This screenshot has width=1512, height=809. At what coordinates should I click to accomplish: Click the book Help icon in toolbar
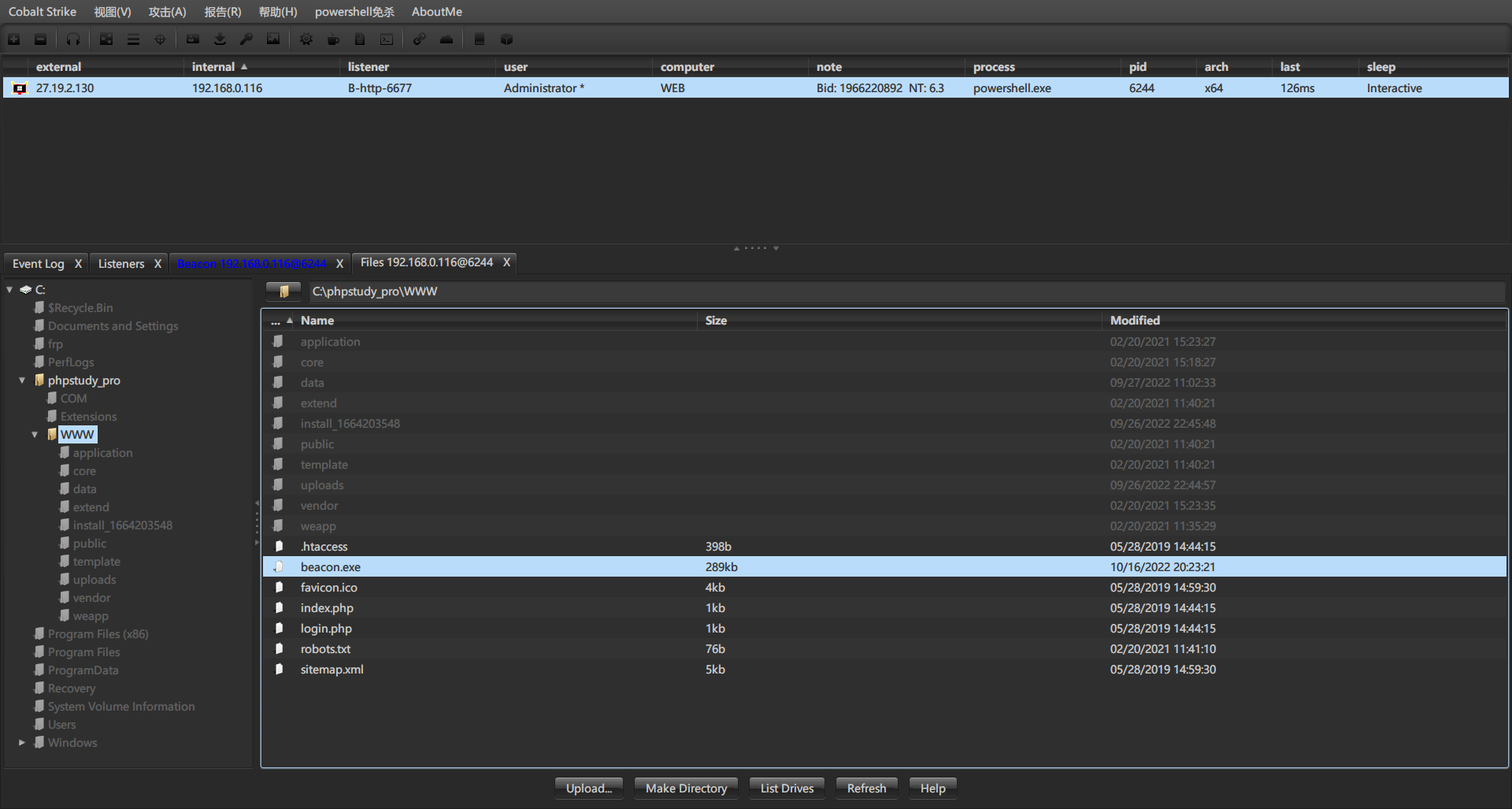tap(480, 39)
